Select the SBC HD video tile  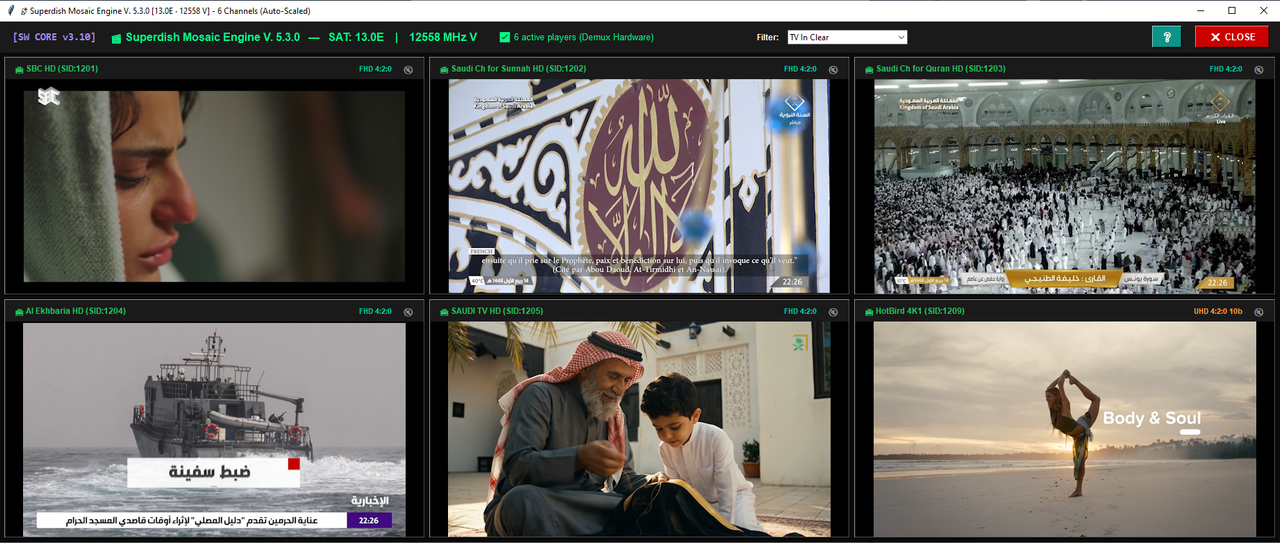(214, 186)
